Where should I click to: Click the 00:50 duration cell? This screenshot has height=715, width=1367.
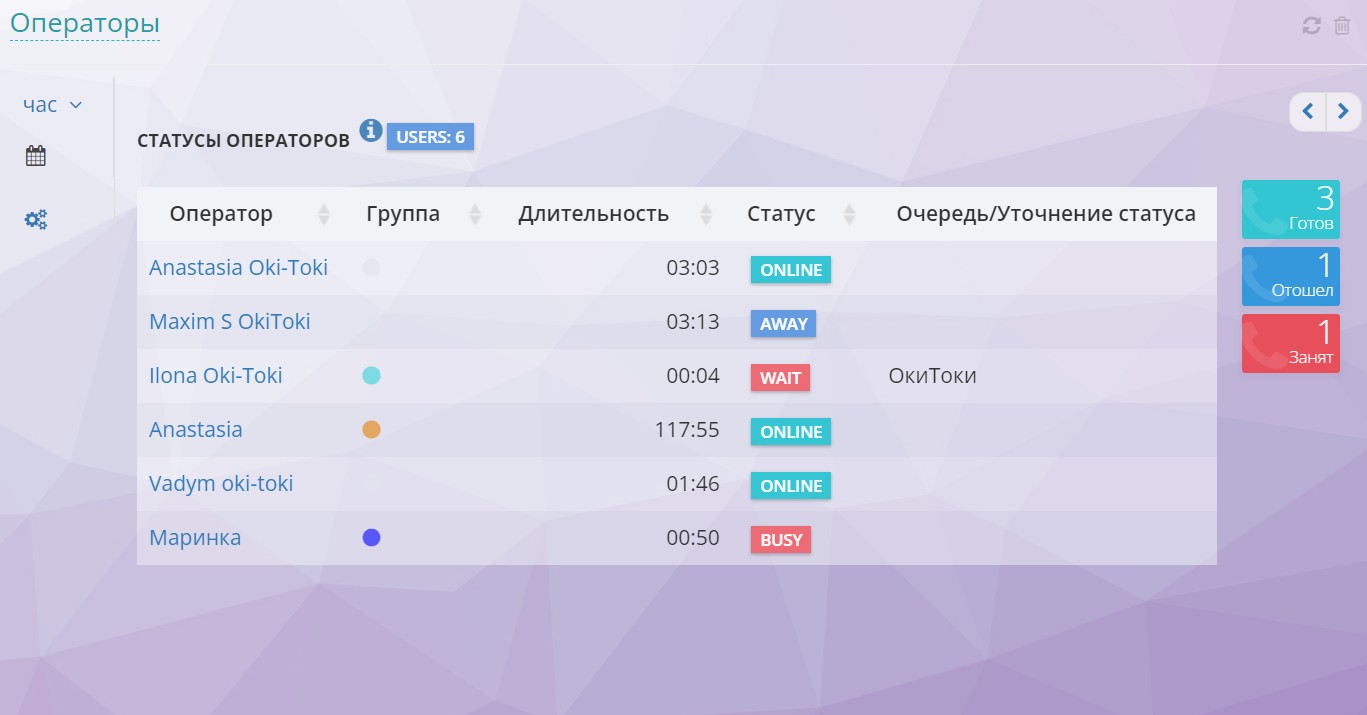(693, 538)
